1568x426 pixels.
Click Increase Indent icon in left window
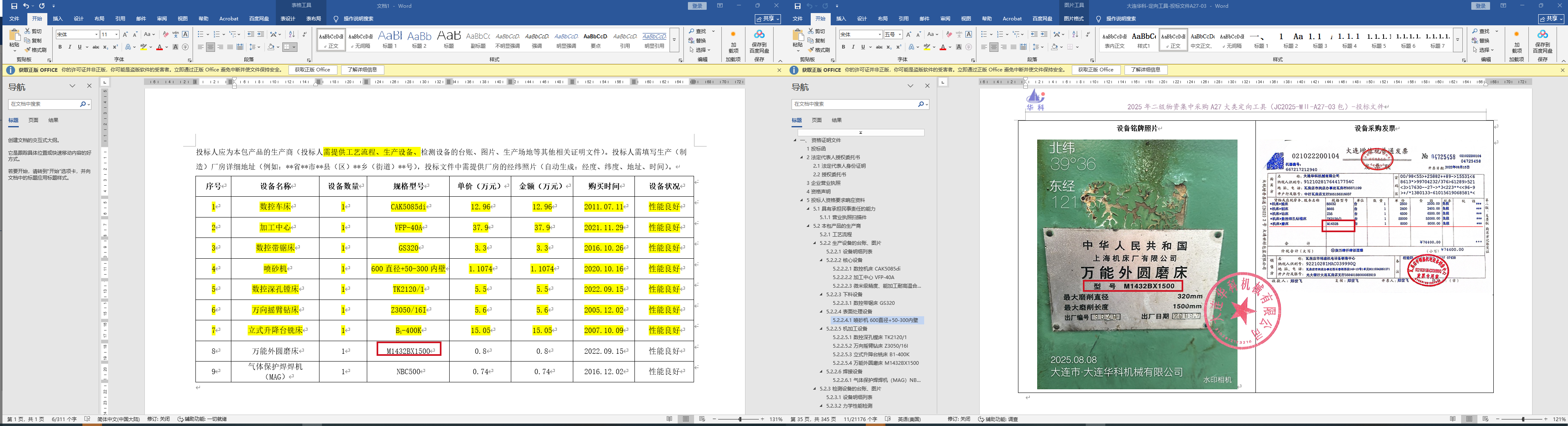[x=261, y=35]
